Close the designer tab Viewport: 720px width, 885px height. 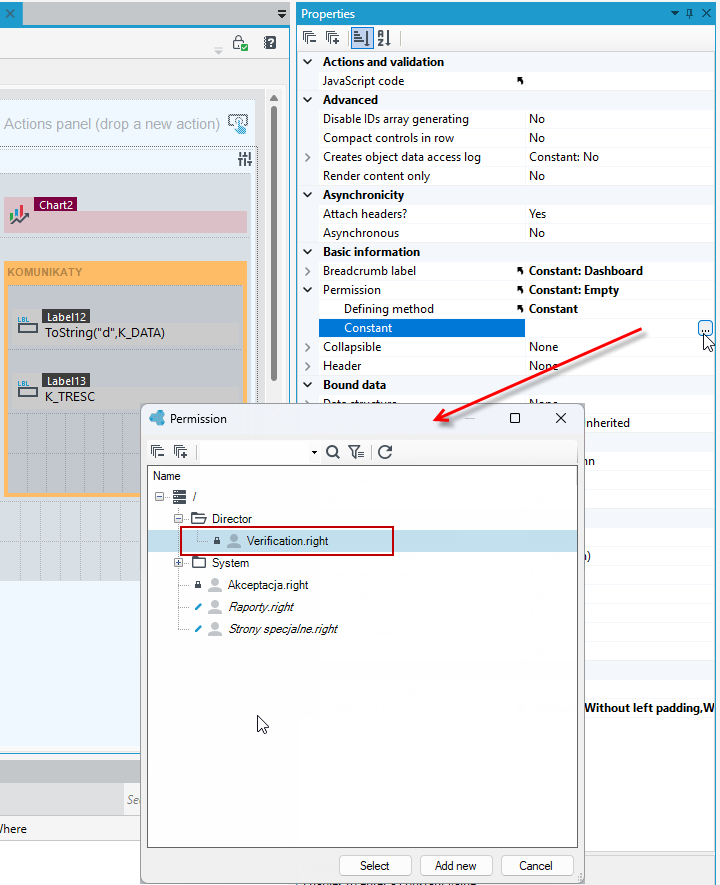click(11, 13)
